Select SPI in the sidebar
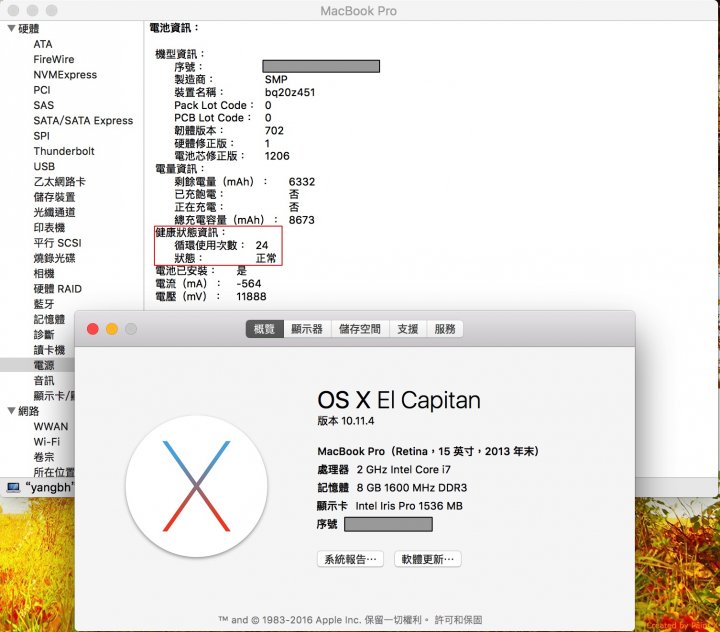The image size is (720, 632). (x=41, y=136)
